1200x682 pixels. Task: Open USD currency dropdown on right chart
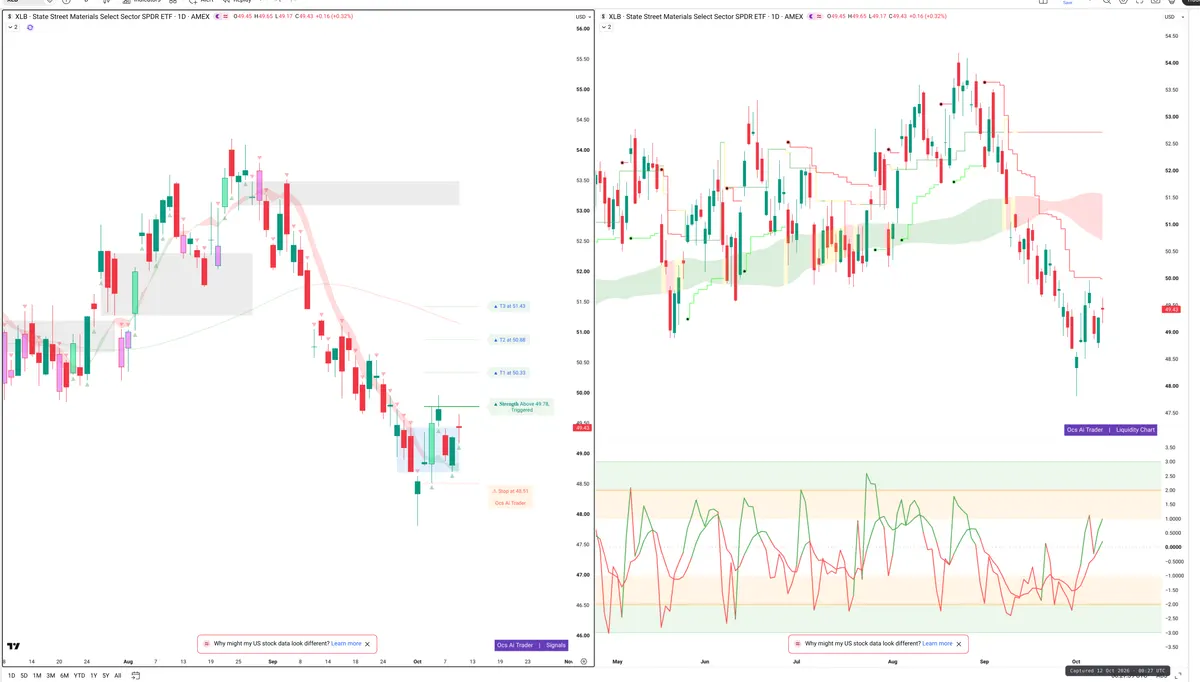tap(1174, 17)
